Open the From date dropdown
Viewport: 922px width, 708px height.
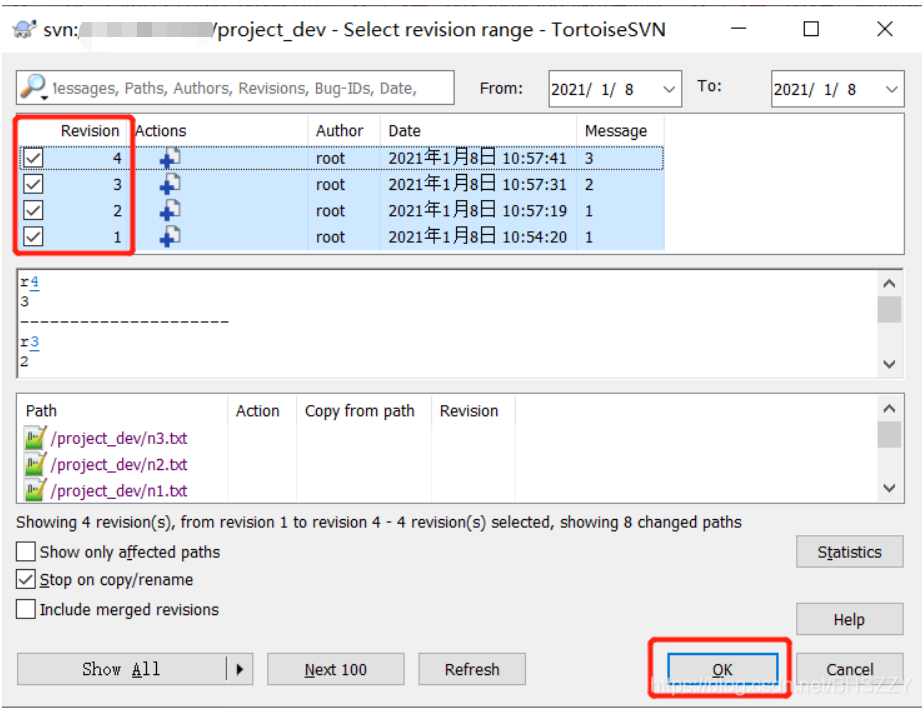[x=670, y=89]
